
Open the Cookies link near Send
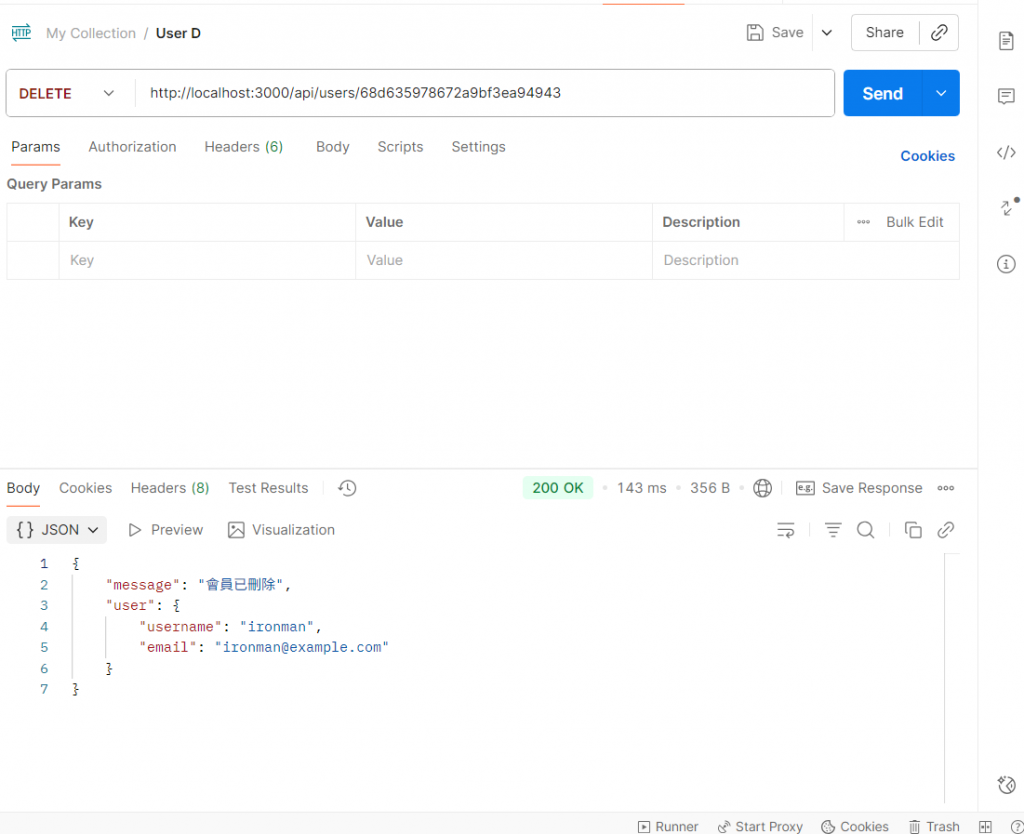click(927, 156)
